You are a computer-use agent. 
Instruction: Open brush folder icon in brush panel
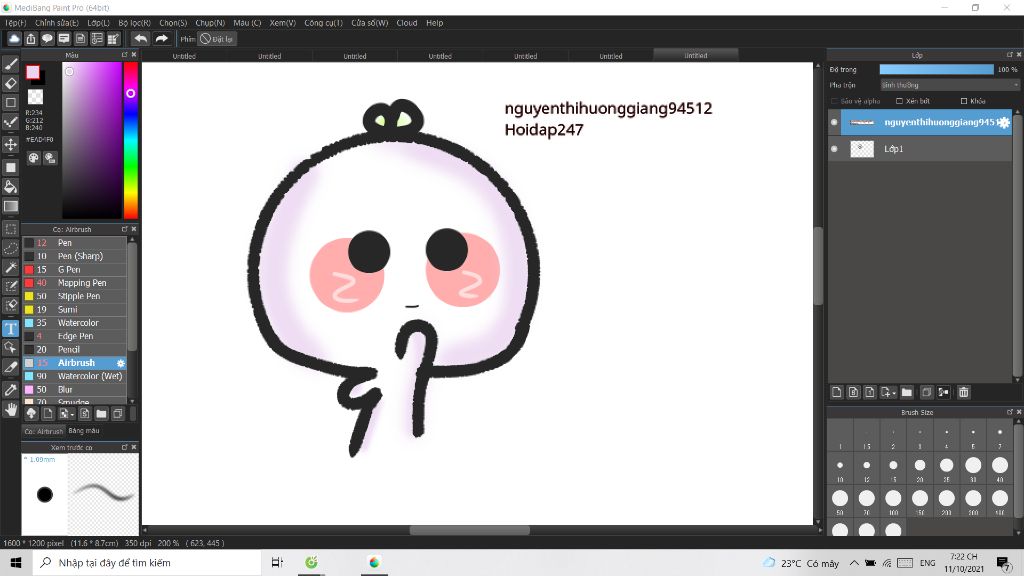[101, 413]
